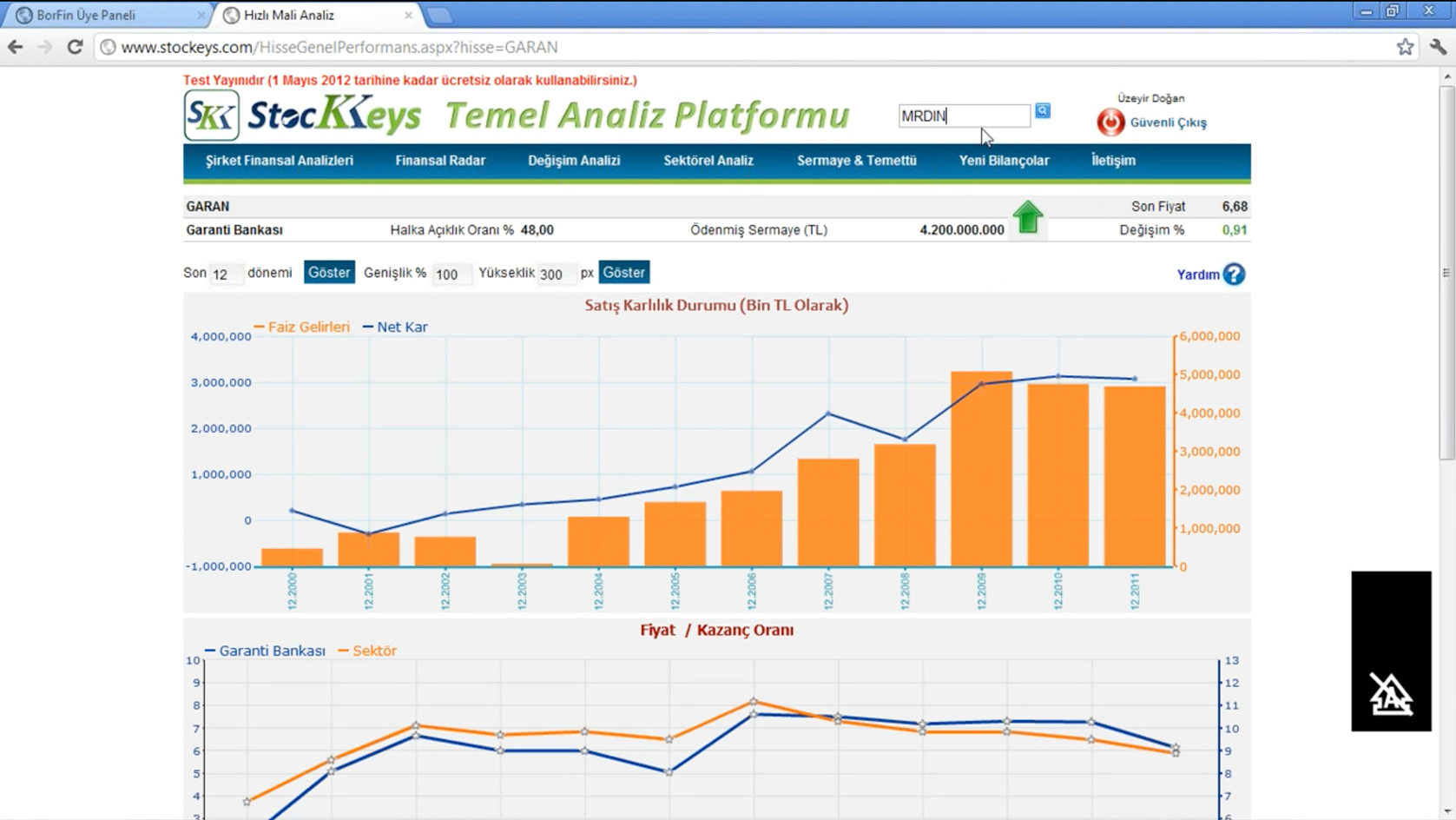
Task: Click the Son dönemi input with 12
Action: point(226,274)
